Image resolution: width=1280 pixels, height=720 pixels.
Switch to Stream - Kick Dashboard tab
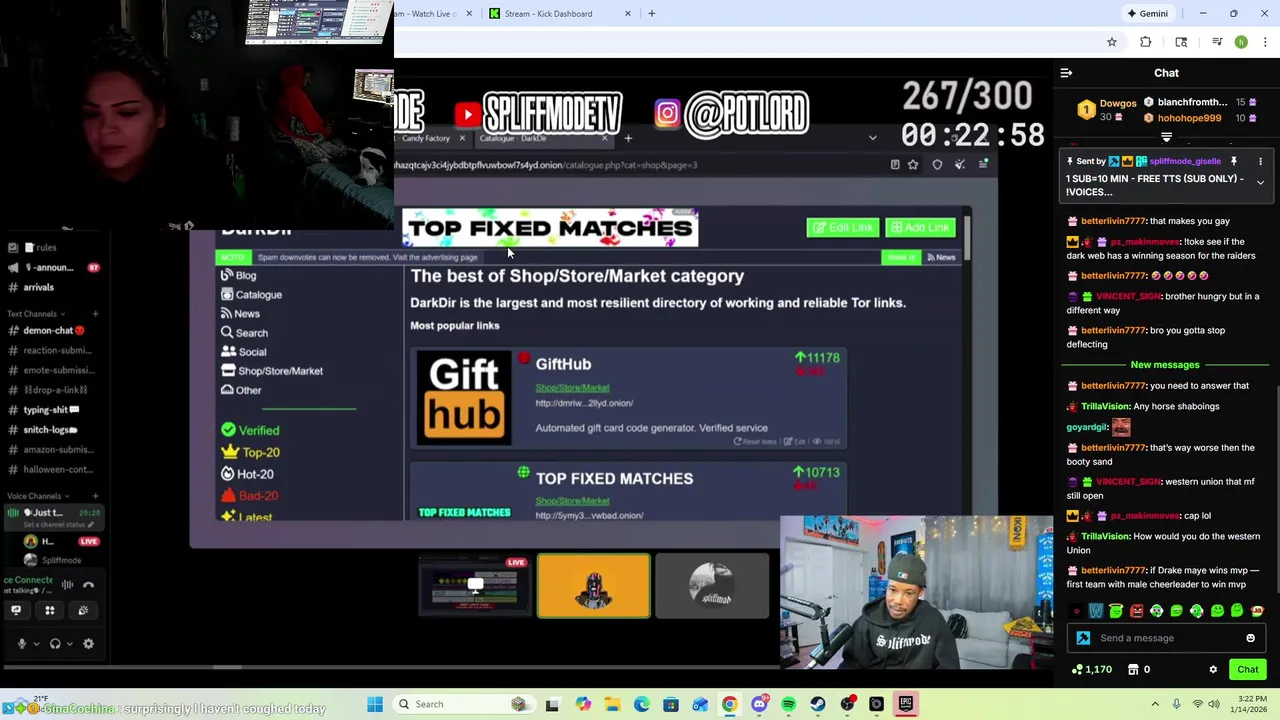coord(548,14)
